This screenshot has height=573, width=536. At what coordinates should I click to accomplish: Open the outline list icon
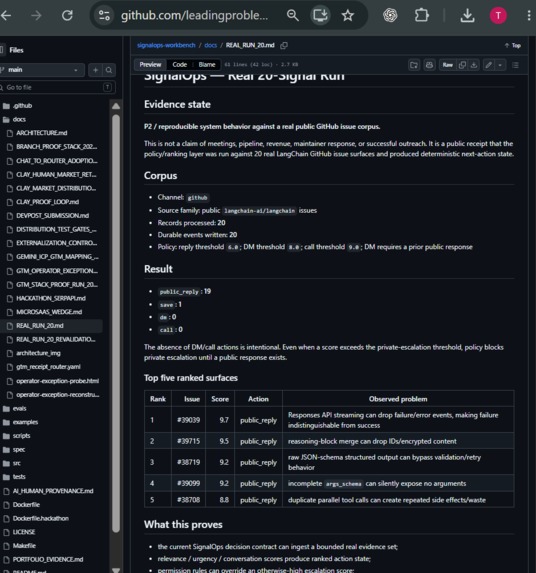click(x=516, y=65)
